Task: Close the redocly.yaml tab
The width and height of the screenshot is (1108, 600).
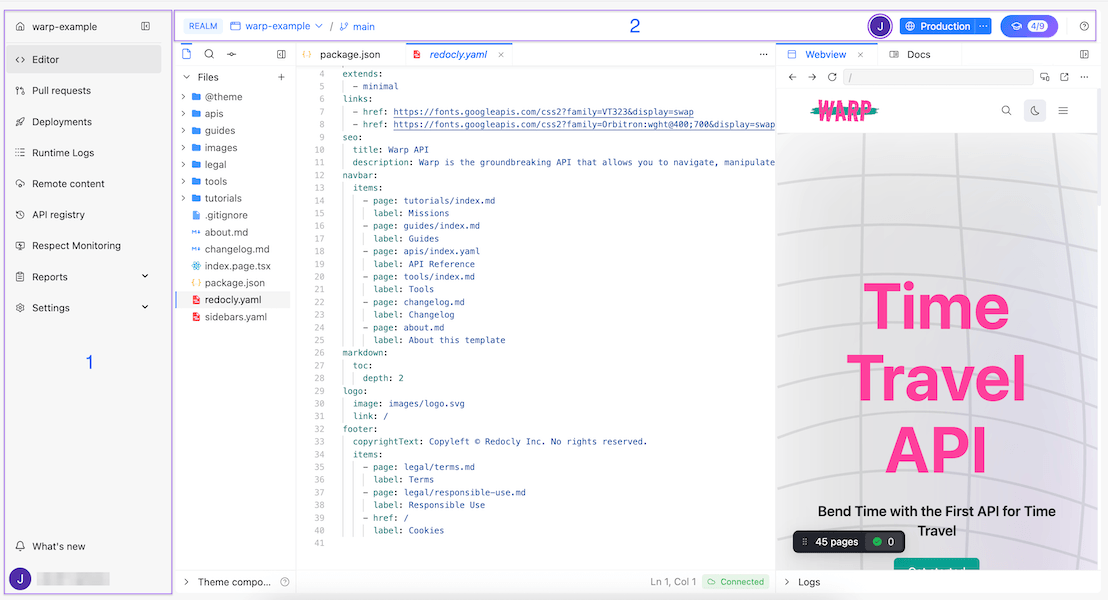Action: pyautogui.click(x=501, y=54)
